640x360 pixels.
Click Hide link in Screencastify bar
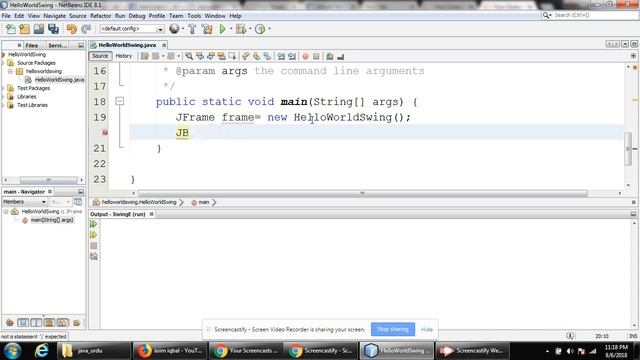(427, 329)
